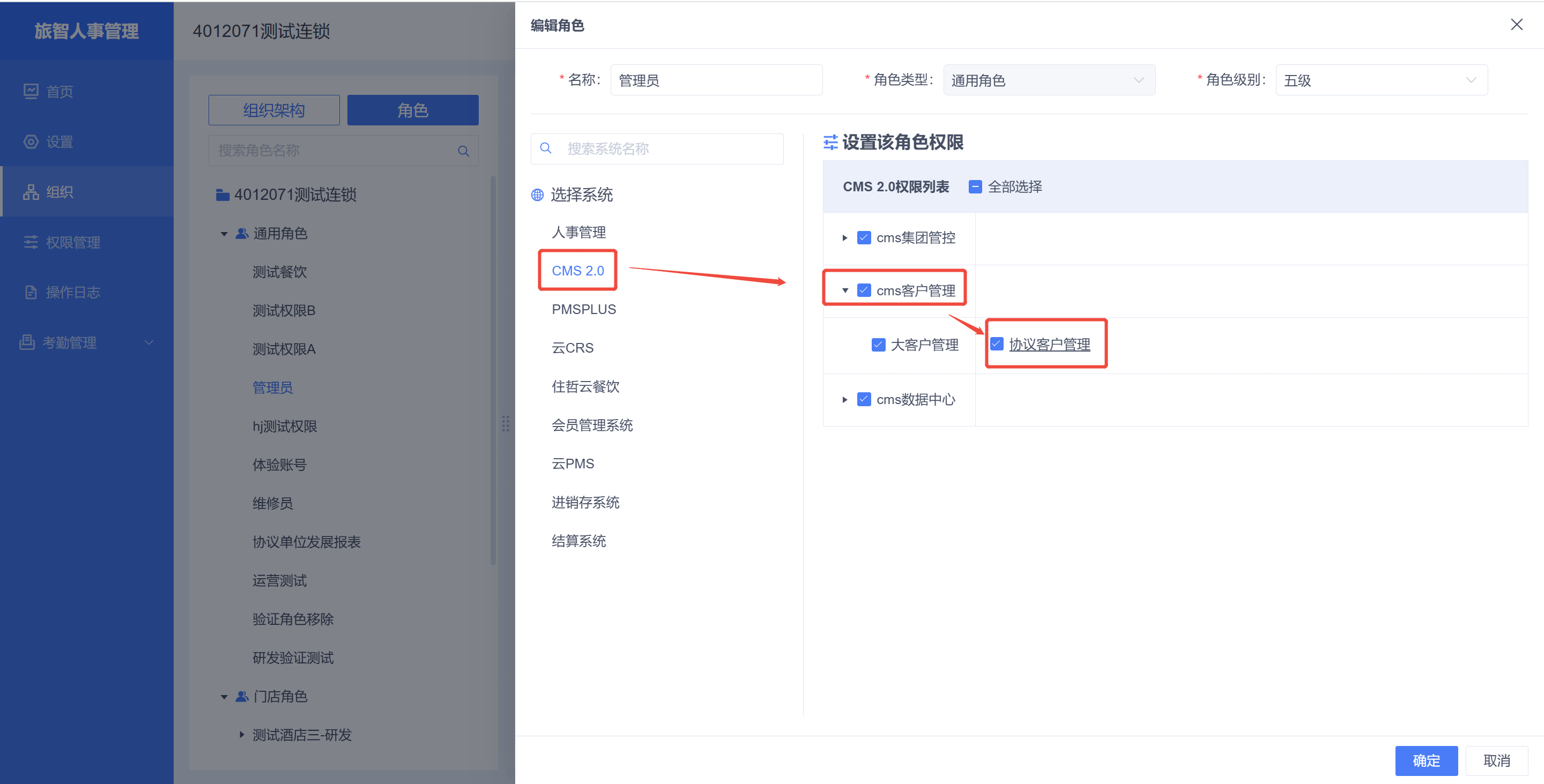Click the 选择系统 globe icon
Screen dimensions: 1544x784
(x=537, y=195)
